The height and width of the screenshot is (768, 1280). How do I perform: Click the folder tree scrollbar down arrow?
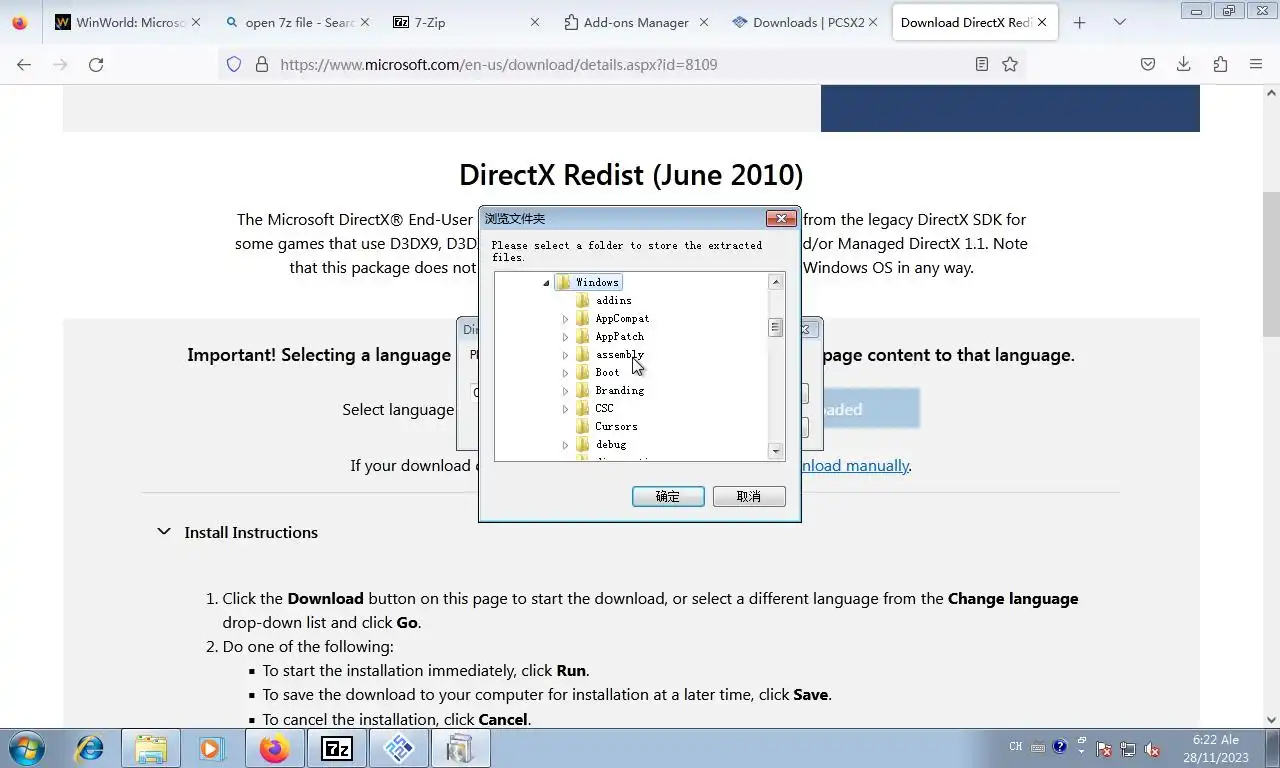tap(776, 451)
